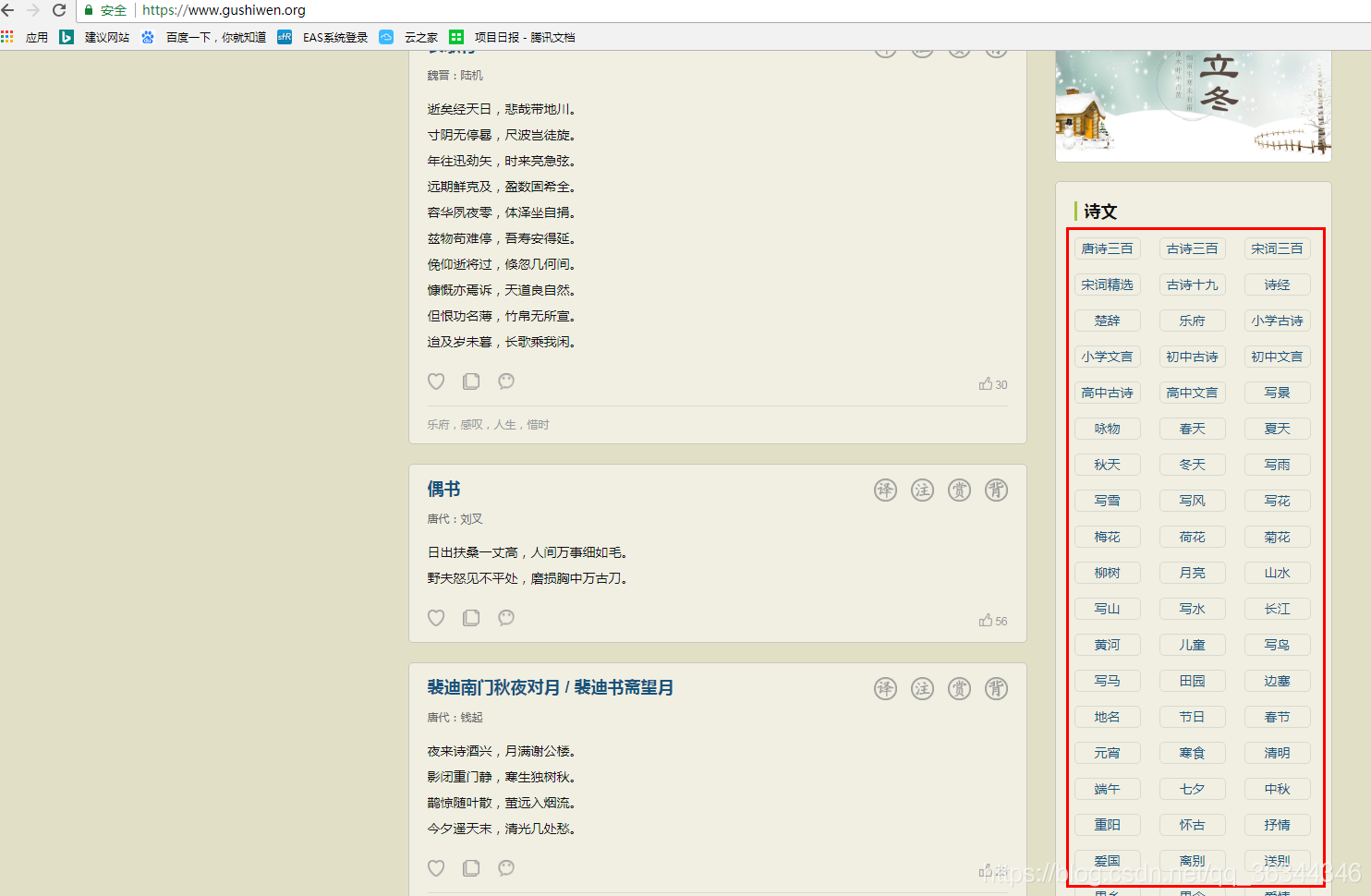Open the 应用 apps bookmark icon
Viewport: 1371px width, 896px height.
coord(7,37)
